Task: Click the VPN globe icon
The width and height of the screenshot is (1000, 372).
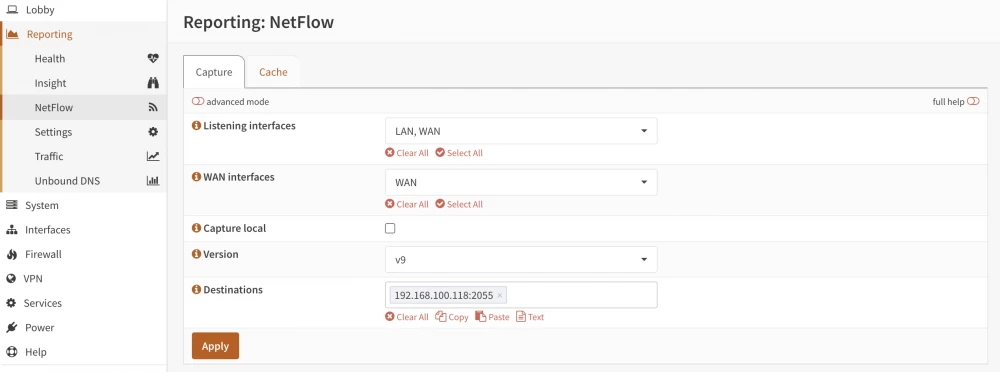Action: [11, 279]
